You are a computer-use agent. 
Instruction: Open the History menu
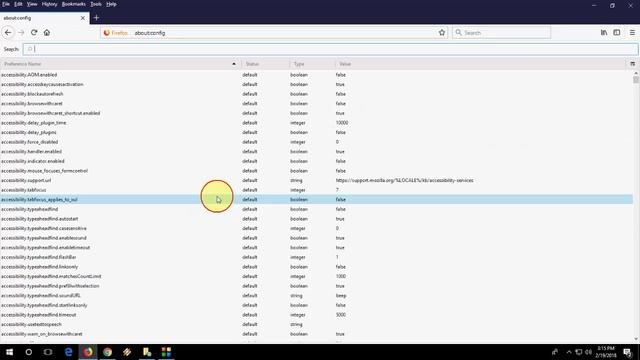pyautogui.click(x=49, y=4)
